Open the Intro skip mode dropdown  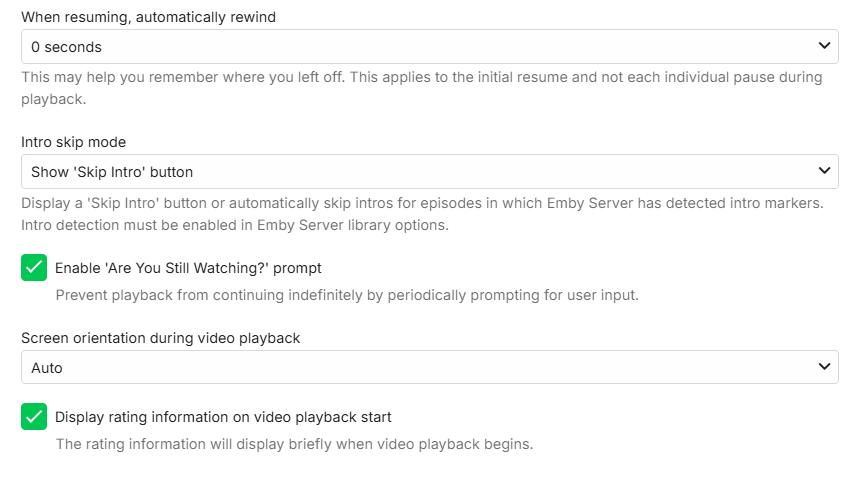point(430,171)
